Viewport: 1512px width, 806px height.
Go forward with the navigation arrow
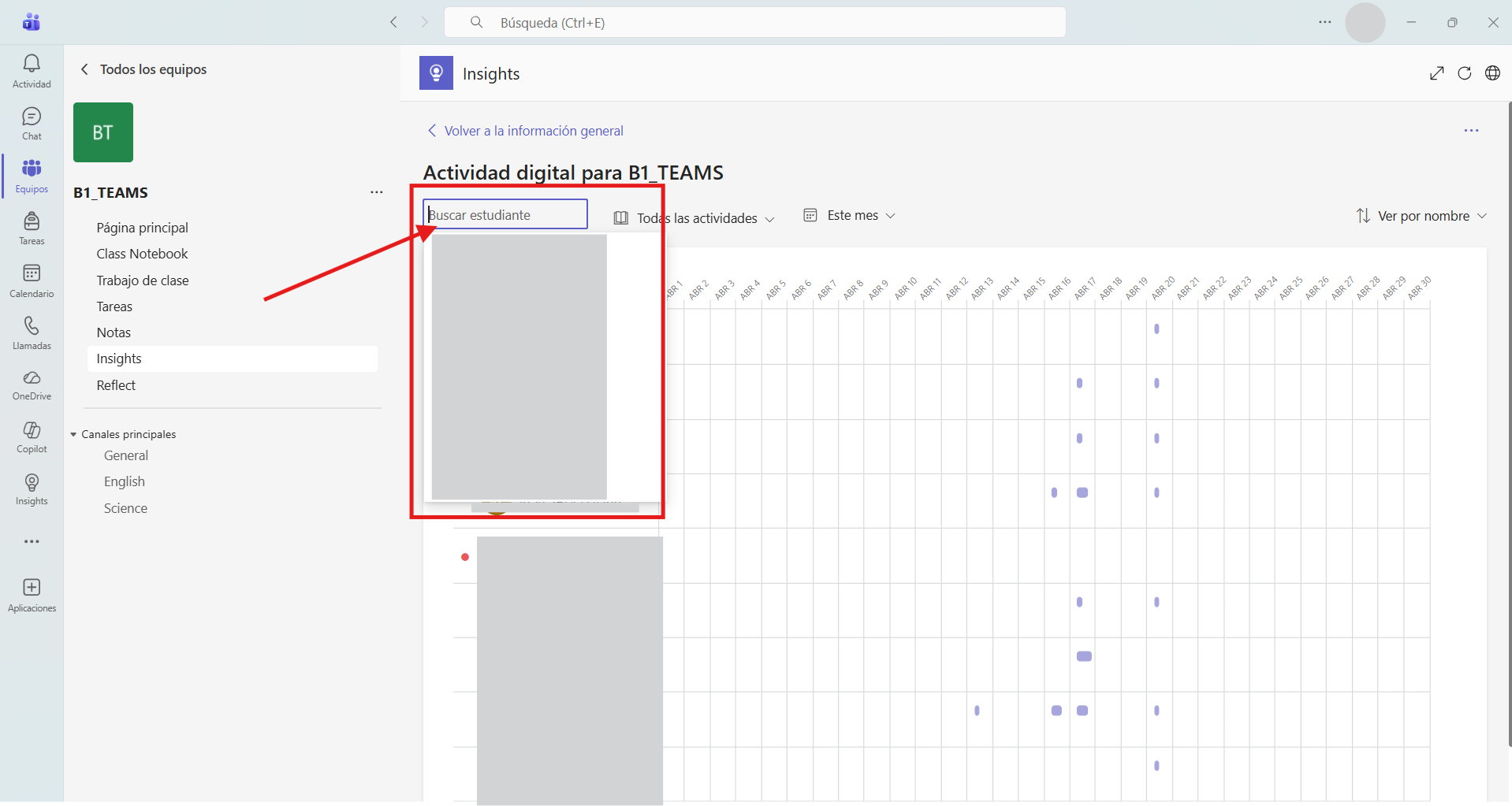(424, 22)
